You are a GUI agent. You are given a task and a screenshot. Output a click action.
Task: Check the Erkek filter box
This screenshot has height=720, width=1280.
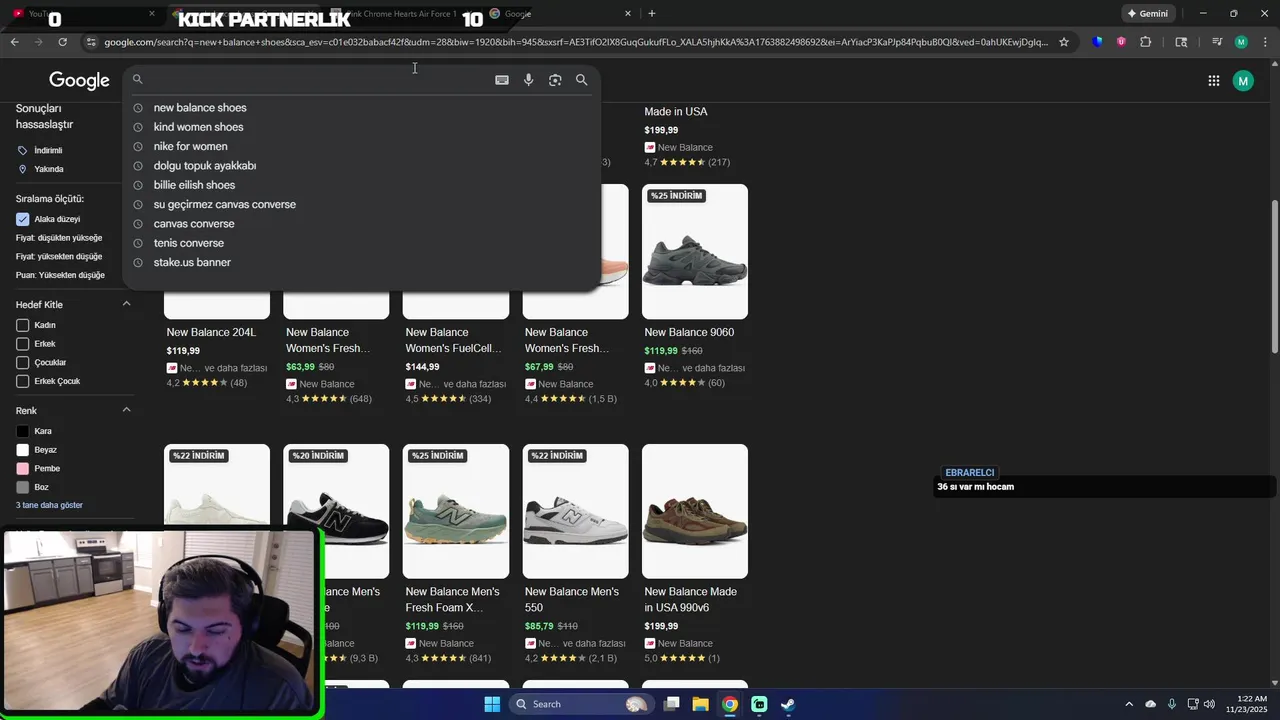(x=23, y=344)
